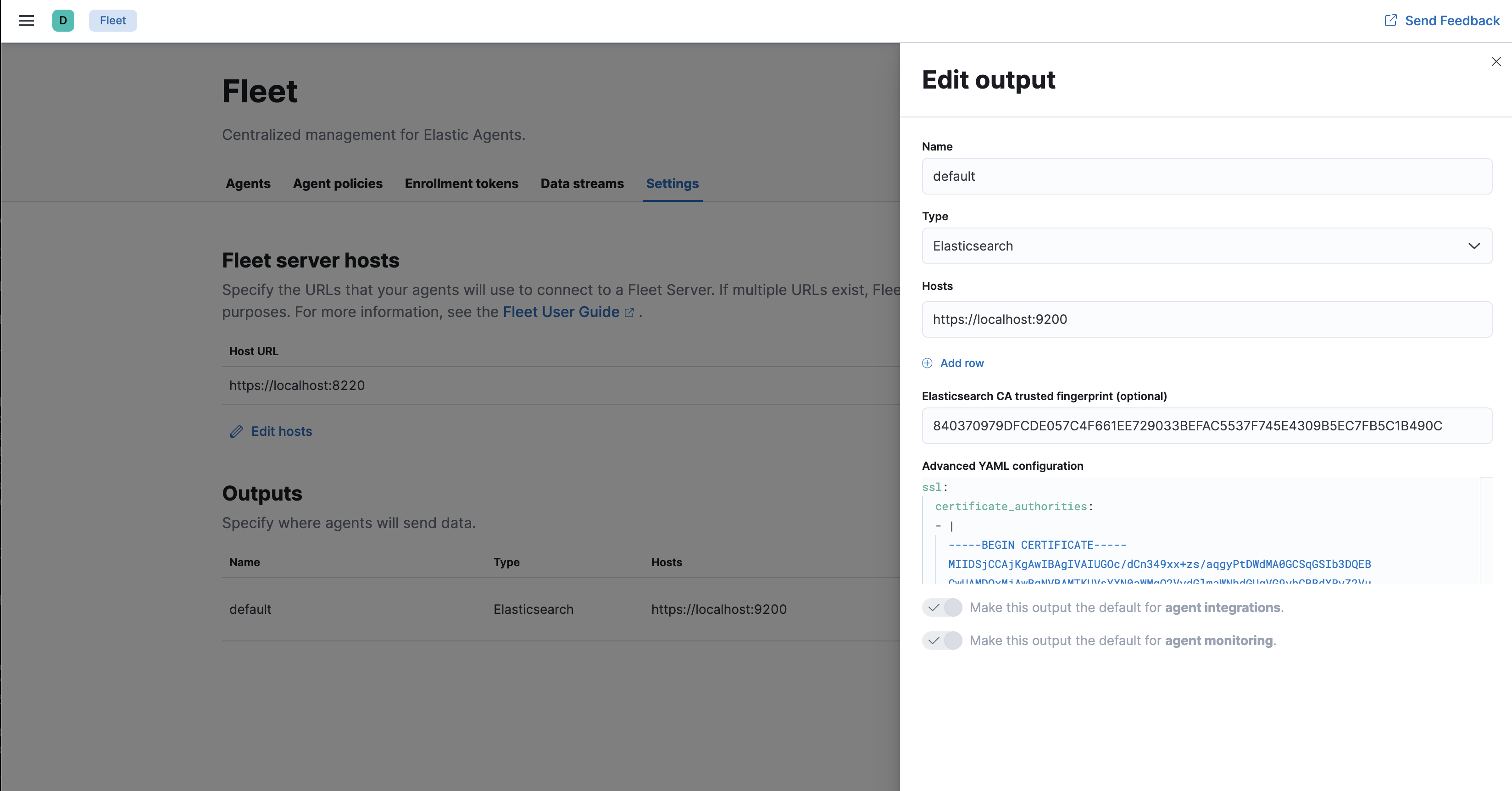Go to the Enrollment tokens tab
This screenshot has height=791, width=1512.
pos(461,184)
